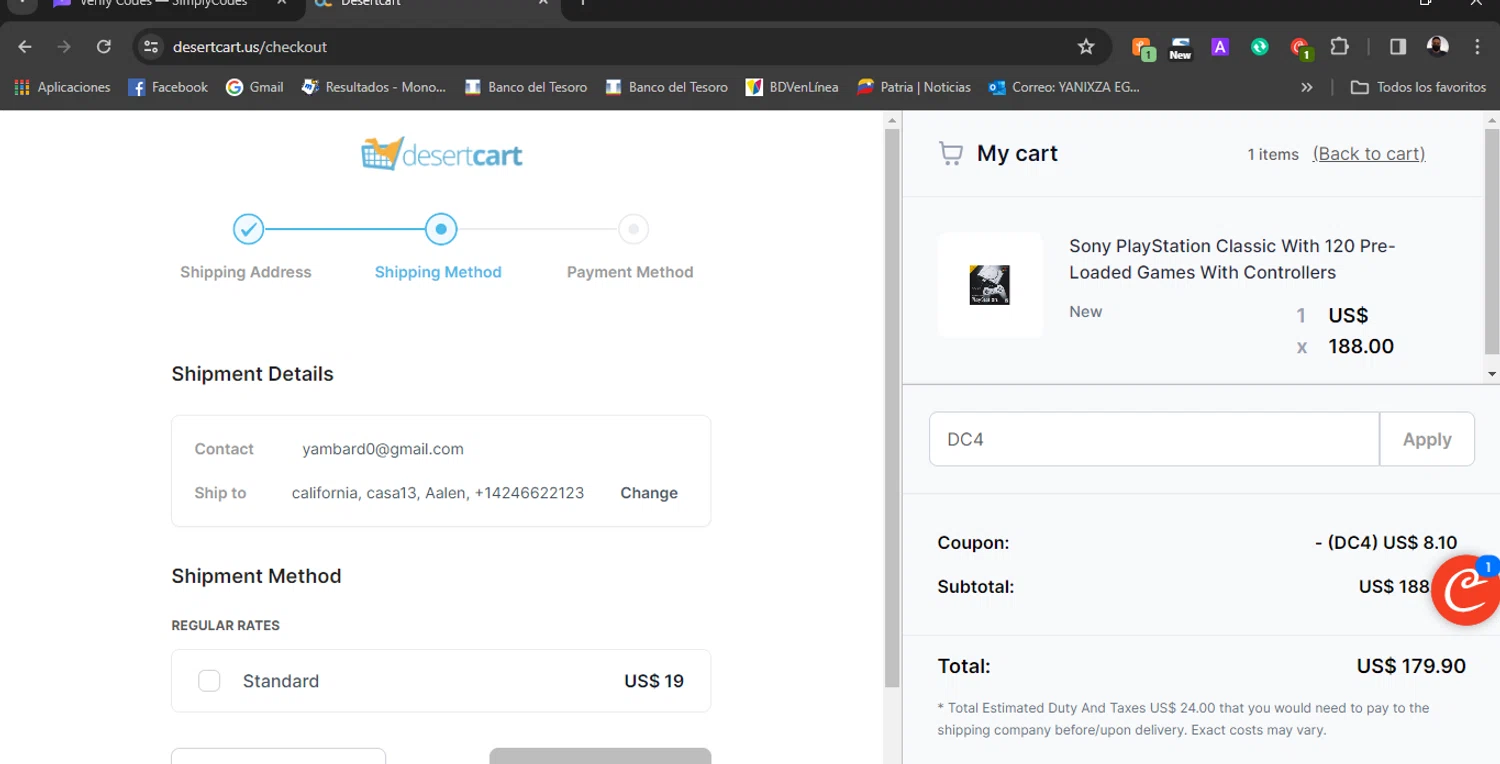Toggle the browser side panel
The image size is (1500, 764).
[1398, 47]
